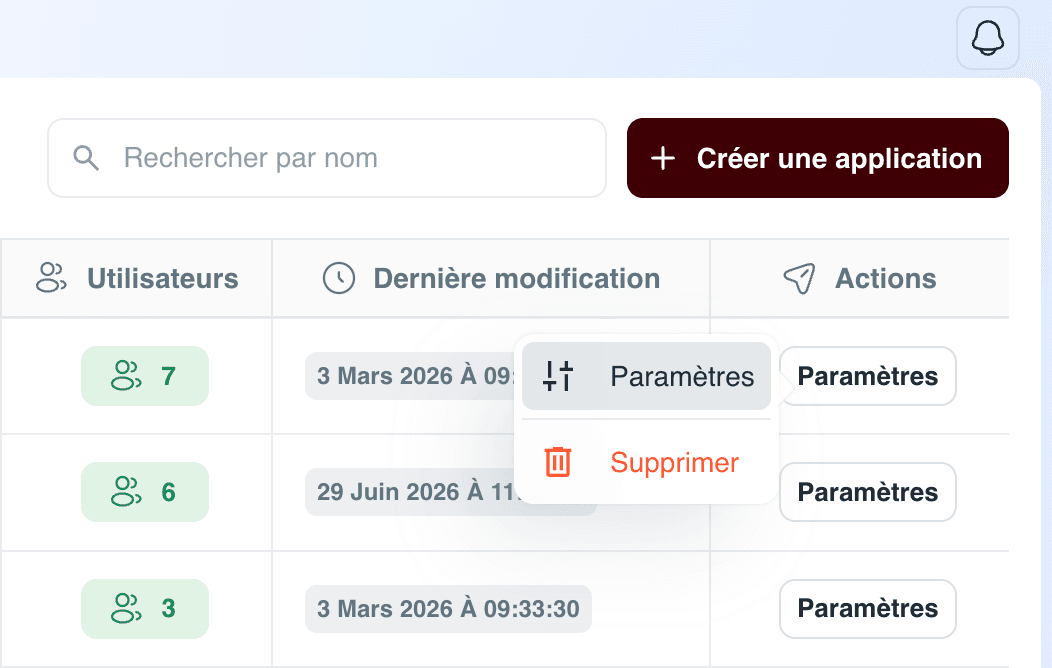Click the sliders icon in popup menu
The width and height of the screenshot is (1052, 668).
(558, 376)
